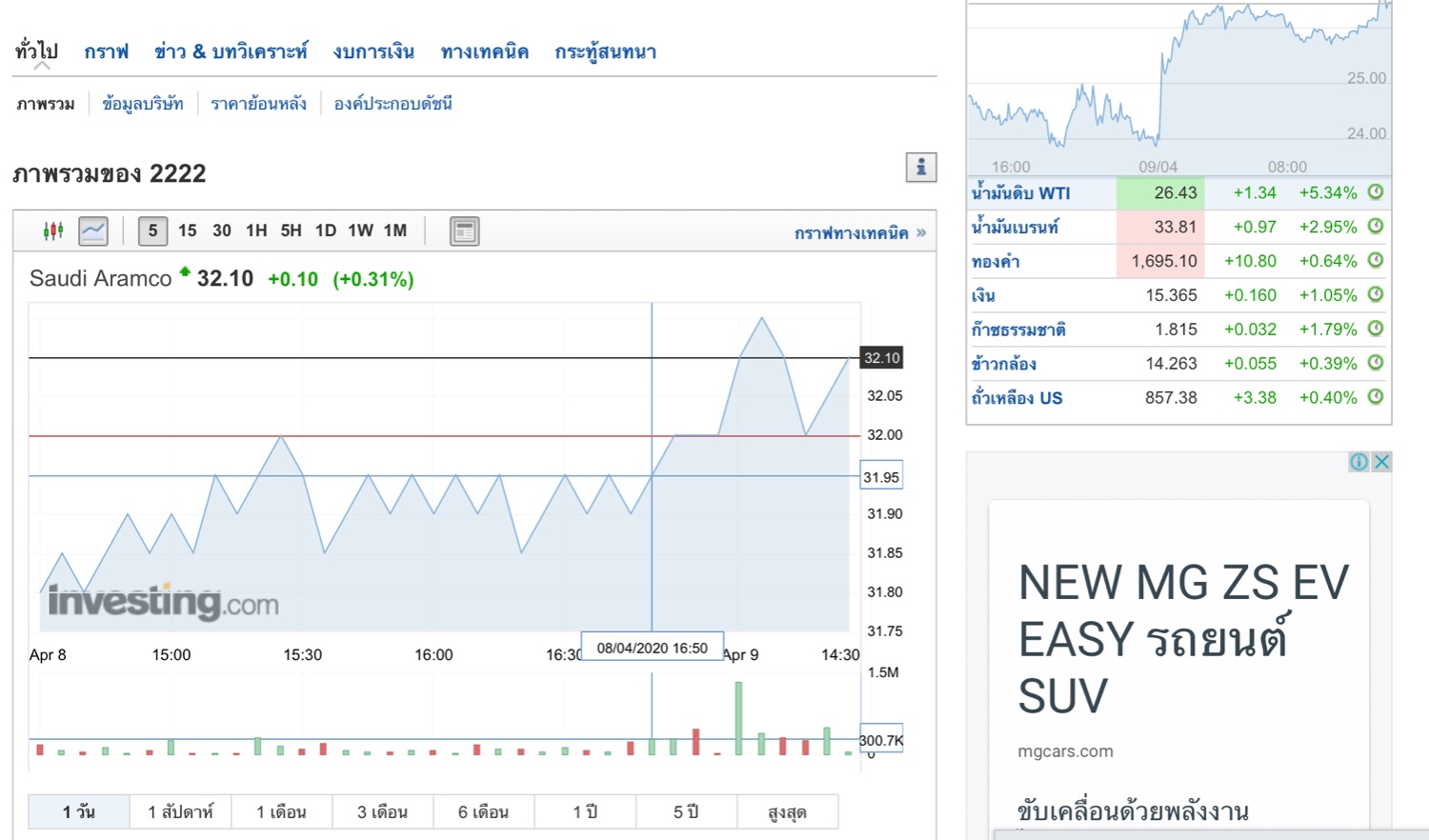1429x840 pixels.
Task: Select the candlestick chart type icon
Action: pos(53,230)
